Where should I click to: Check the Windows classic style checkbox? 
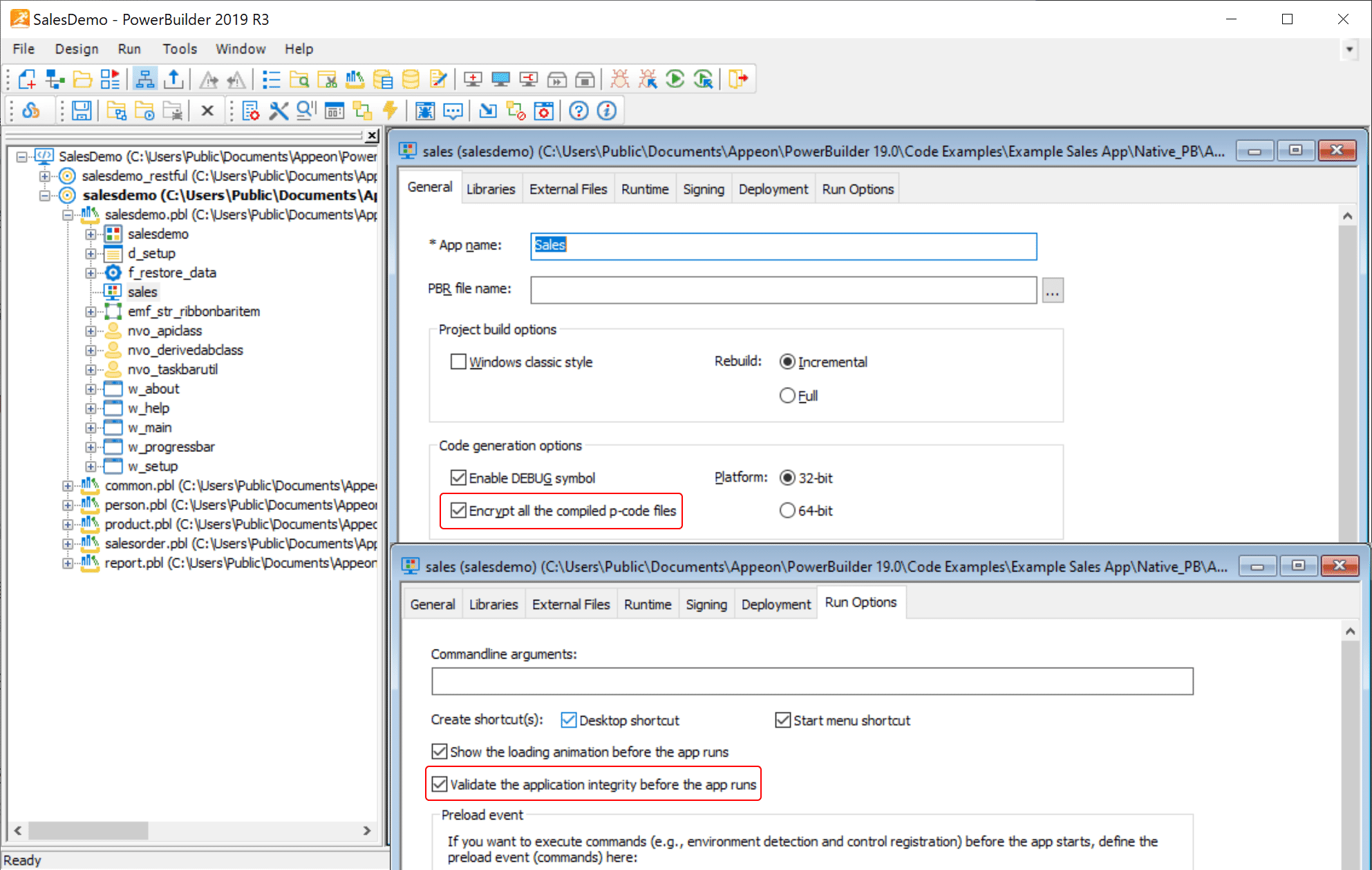(458, 361)
